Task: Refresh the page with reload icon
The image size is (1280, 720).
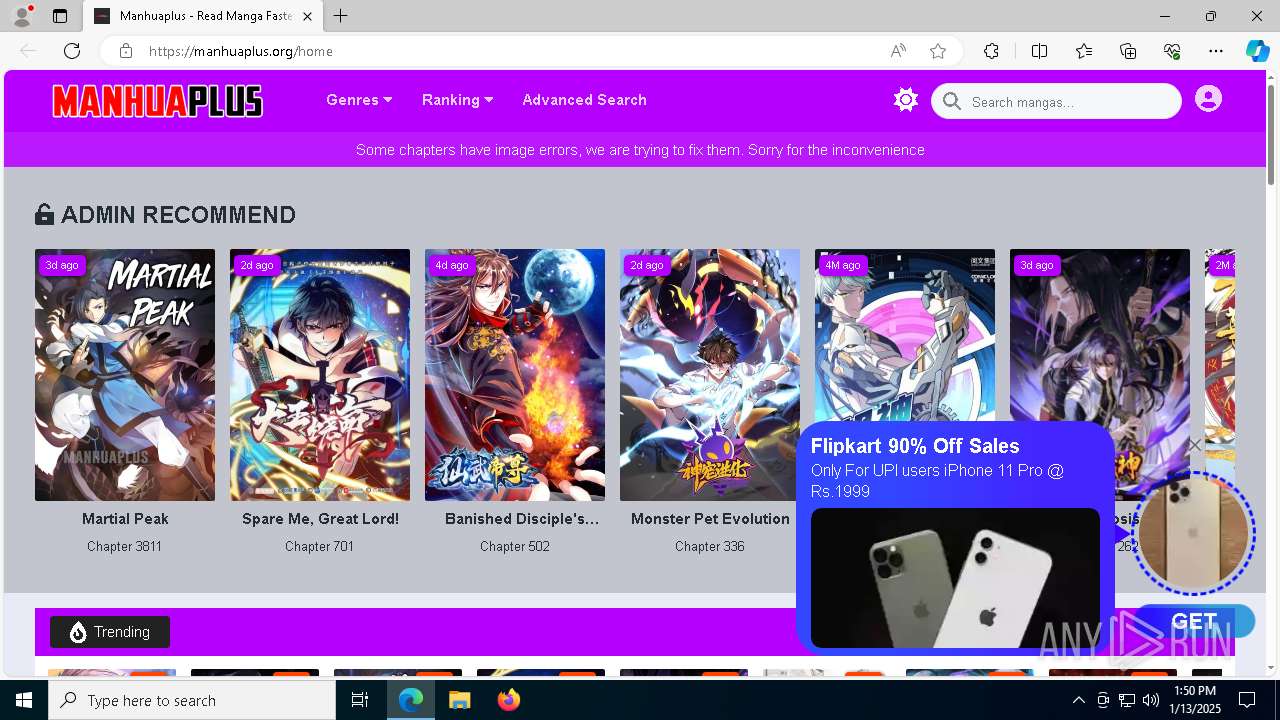Action: coord(72,51)
